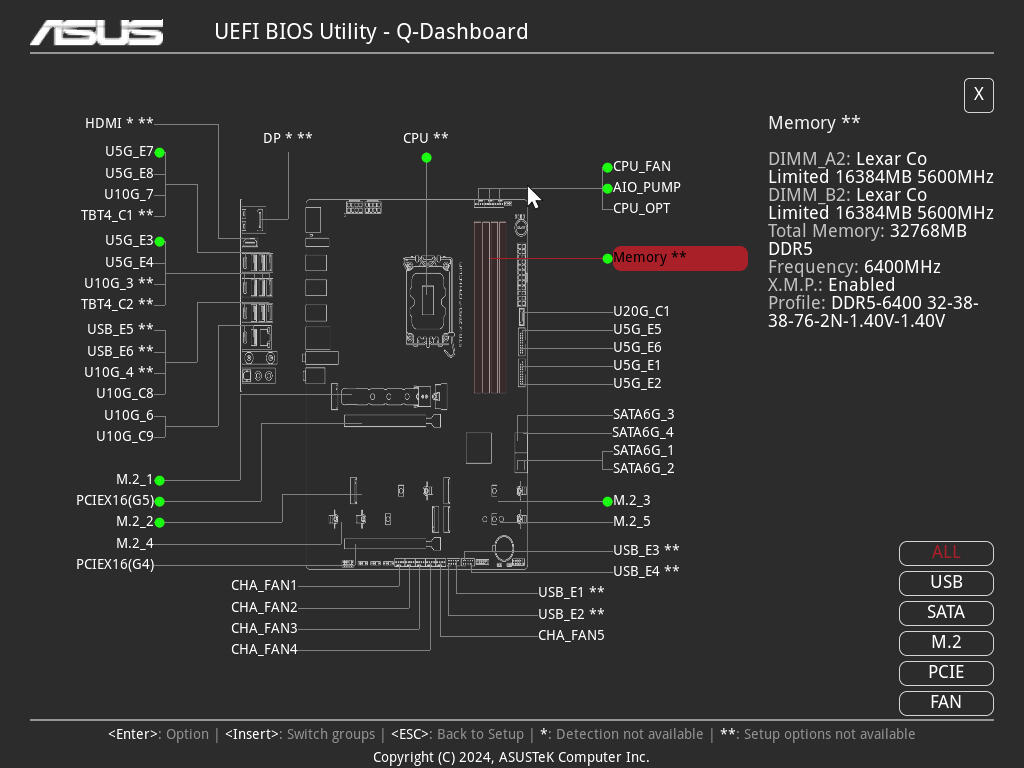Click the U5G_E7 green status dot
Viewport: 1024px width, 768px height.
tap(159, 153)
